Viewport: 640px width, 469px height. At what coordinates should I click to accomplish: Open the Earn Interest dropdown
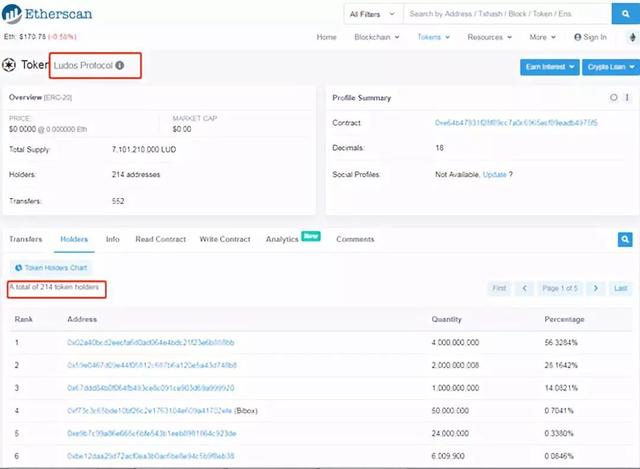pos(549,67)
